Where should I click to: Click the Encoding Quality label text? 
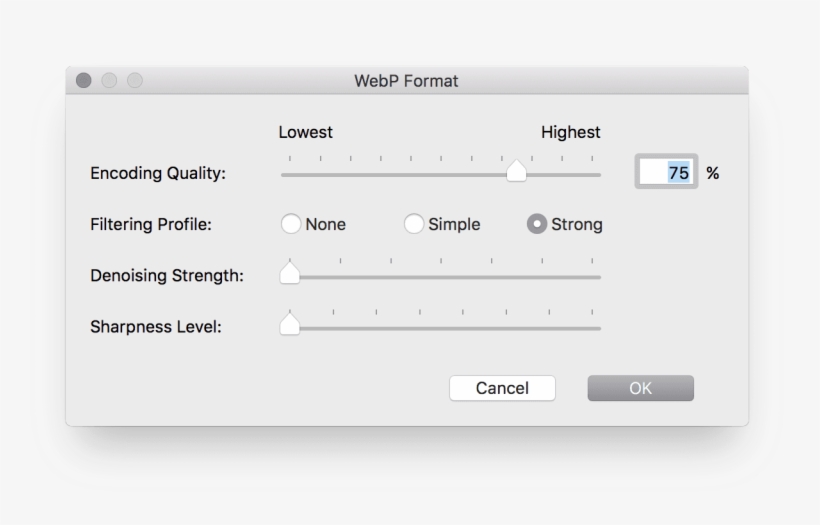pyautogui.click(x=158, y=173)
